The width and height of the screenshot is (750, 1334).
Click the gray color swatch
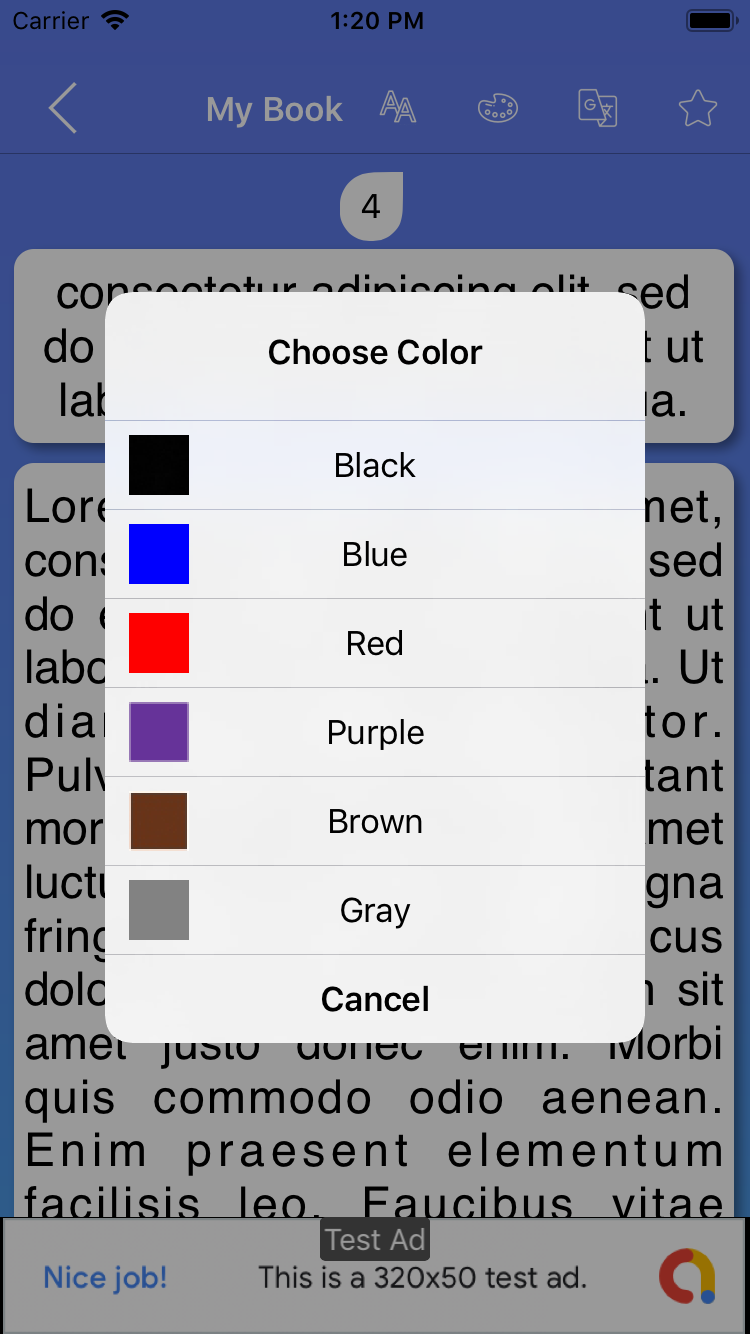click(x=159, y=910)
